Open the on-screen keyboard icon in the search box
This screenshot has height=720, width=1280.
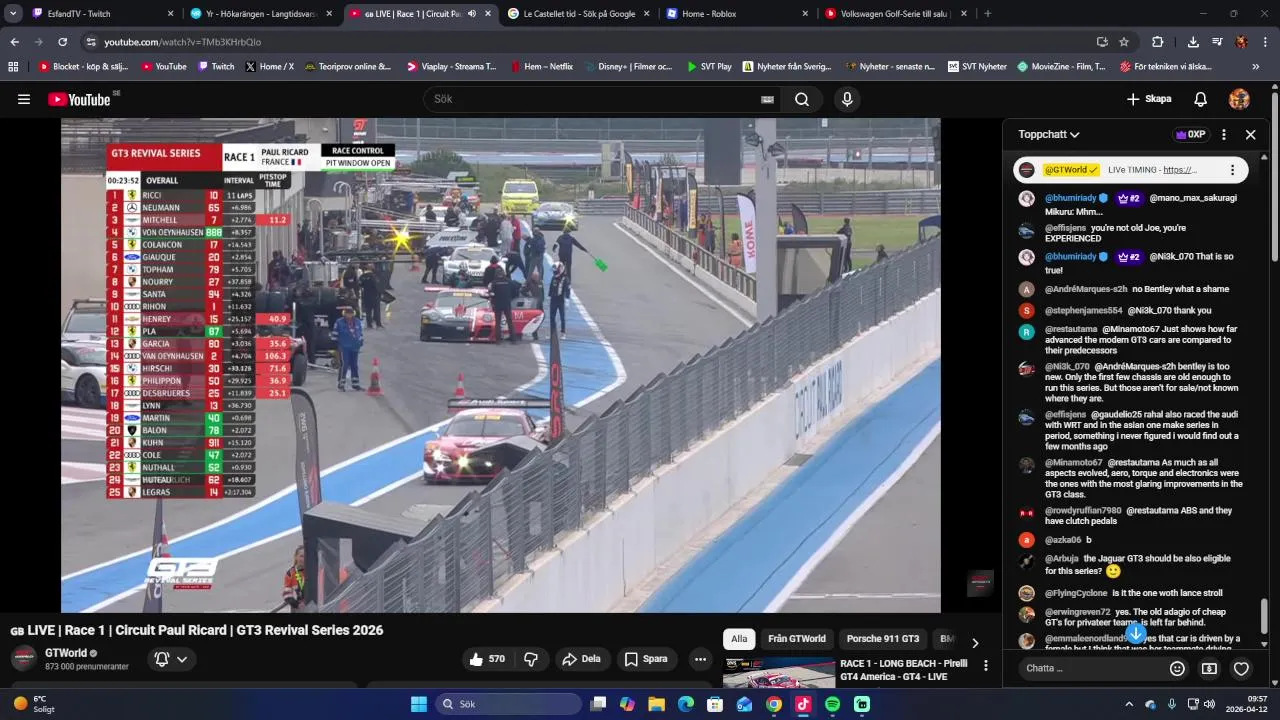pyautogui.click(x=767, y=99)
